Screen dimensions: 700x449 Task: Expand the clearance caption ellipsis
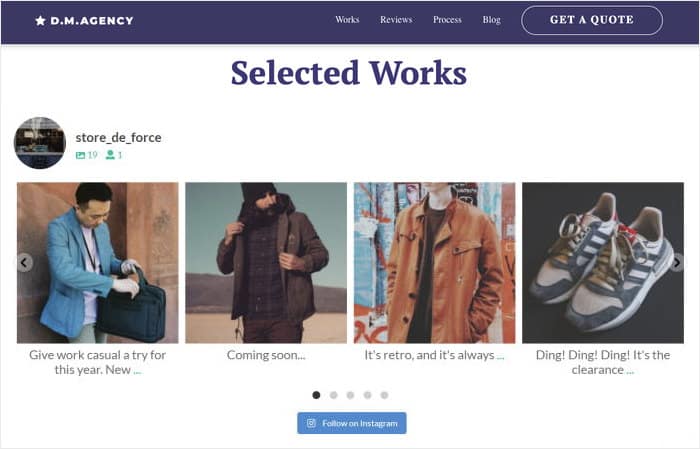click(x=630, y=371)
